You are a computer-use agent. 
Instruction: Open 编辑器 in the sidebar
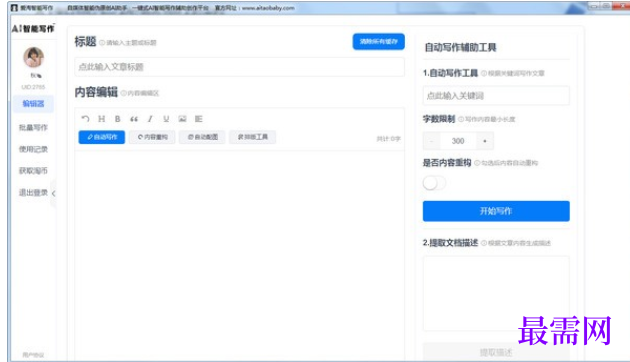tap(33, 104)
